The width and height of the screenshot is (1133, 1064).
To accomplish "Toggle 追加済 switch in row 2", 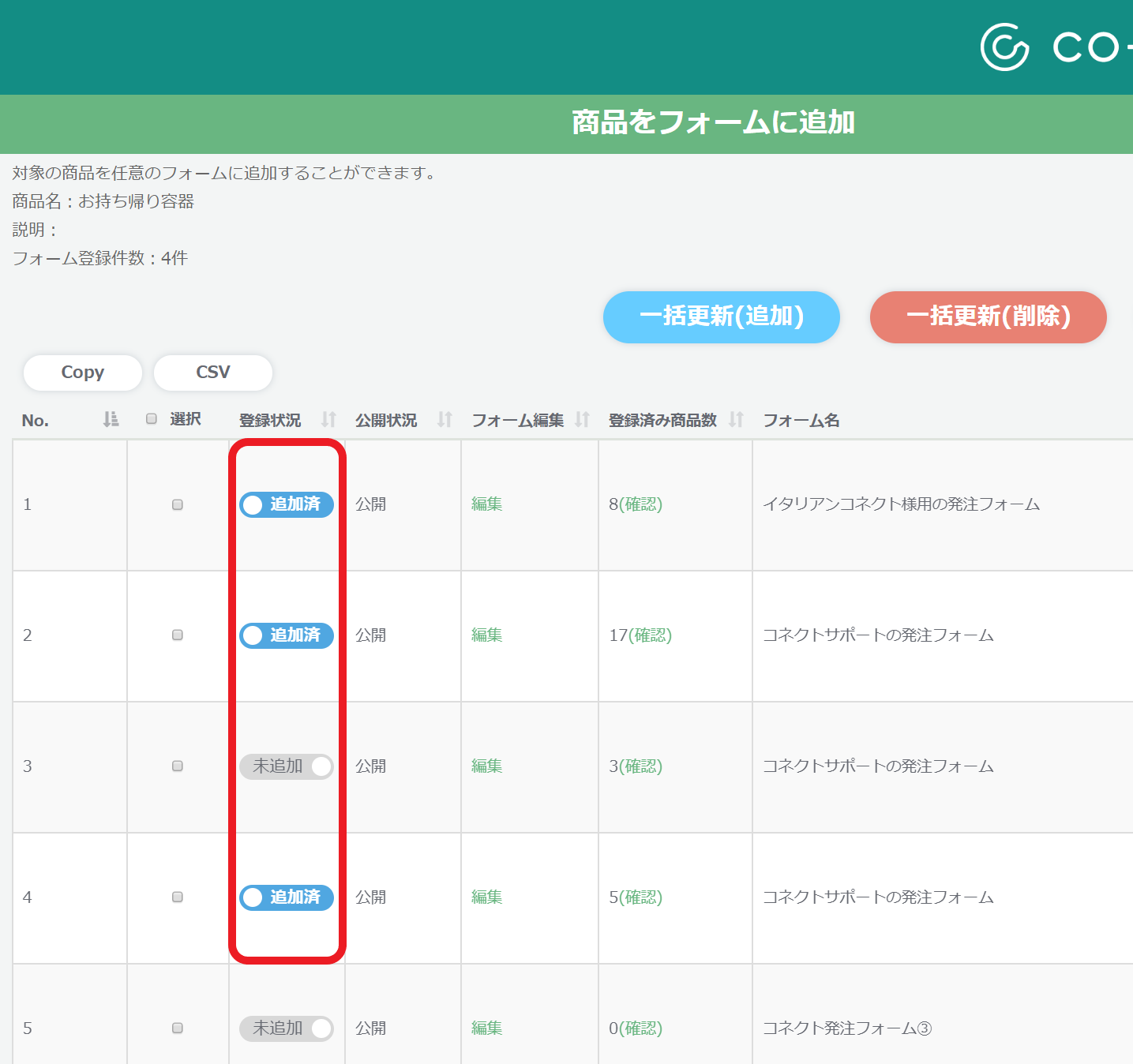I will (287, 635).
